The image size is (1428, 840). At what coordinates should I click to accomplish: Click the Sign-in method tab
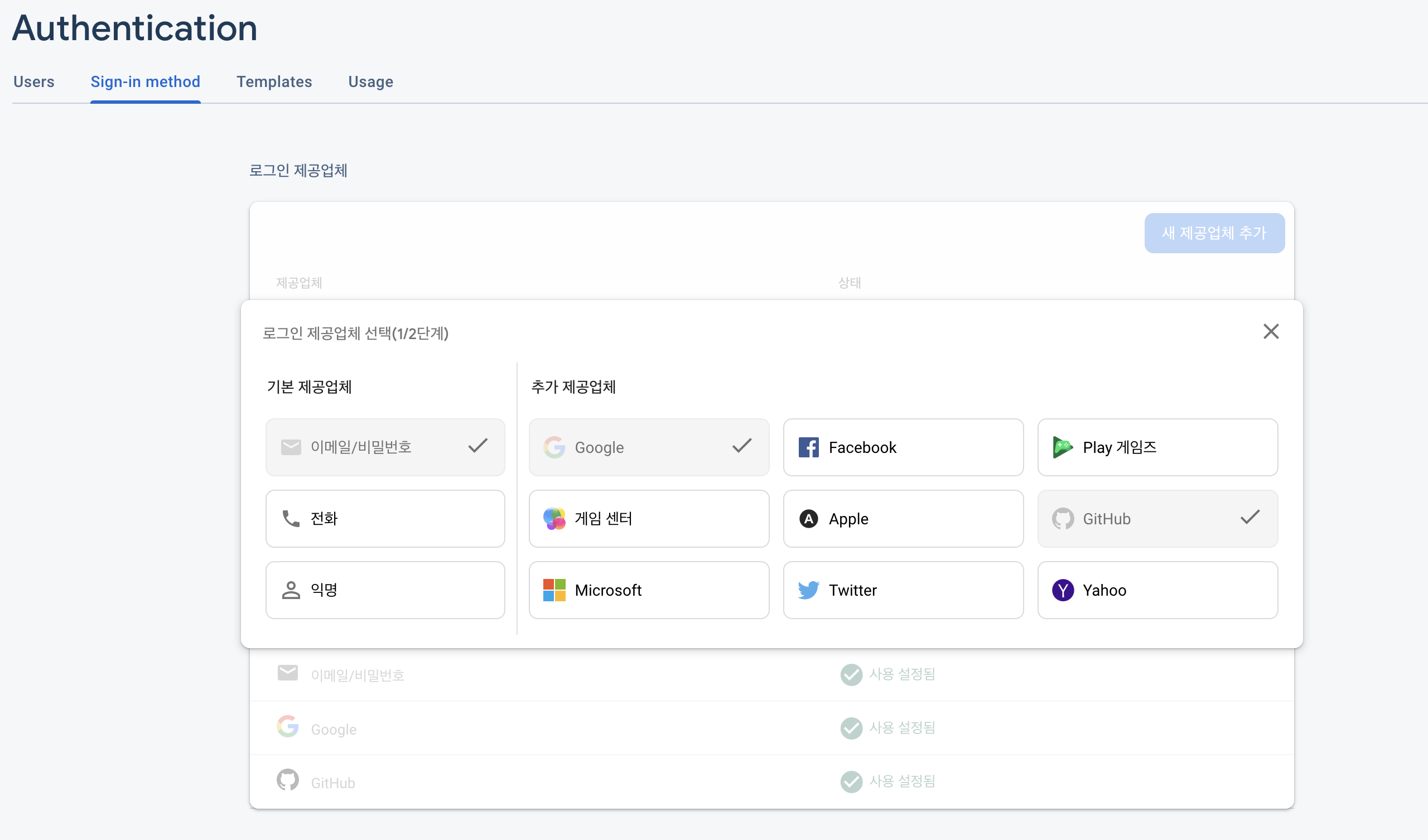(145, 81)
